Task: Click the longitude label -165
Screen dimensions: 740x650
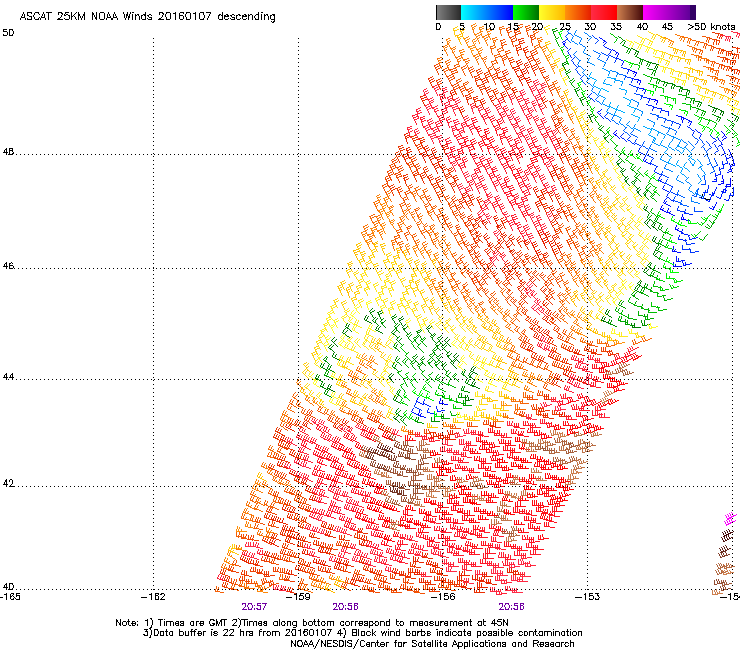Action: coord(10,597)
